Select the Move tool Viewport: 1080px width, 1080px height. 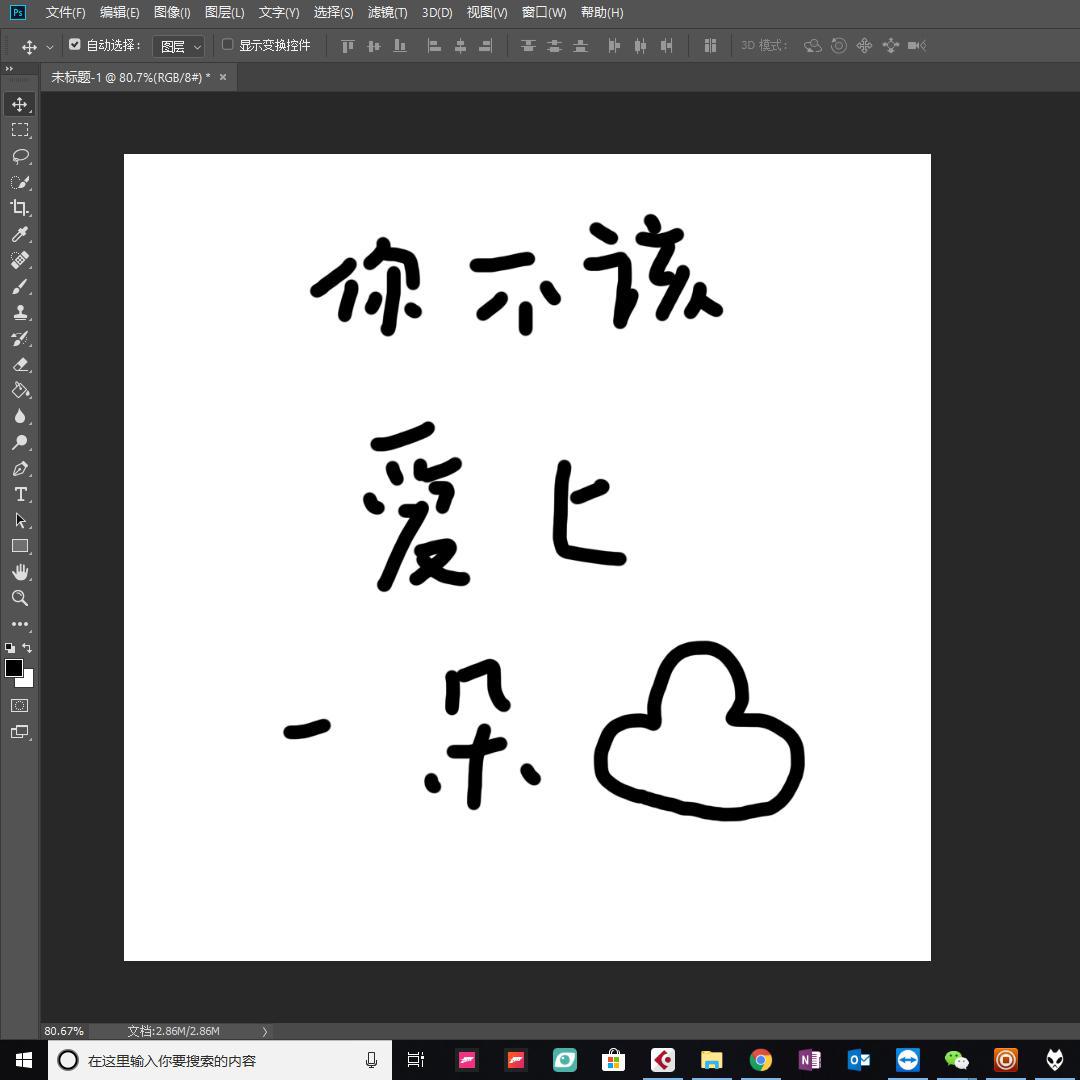(x=20, y=103)
